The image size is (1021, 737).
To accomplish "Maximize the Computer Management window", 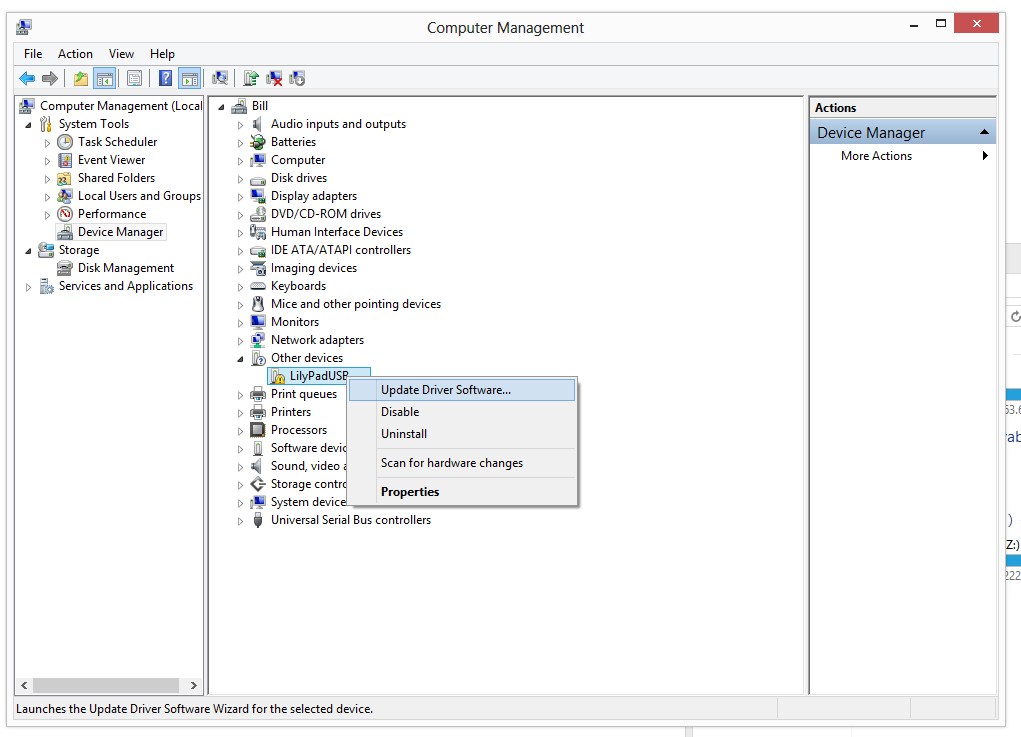I will (x=940, y=23).
